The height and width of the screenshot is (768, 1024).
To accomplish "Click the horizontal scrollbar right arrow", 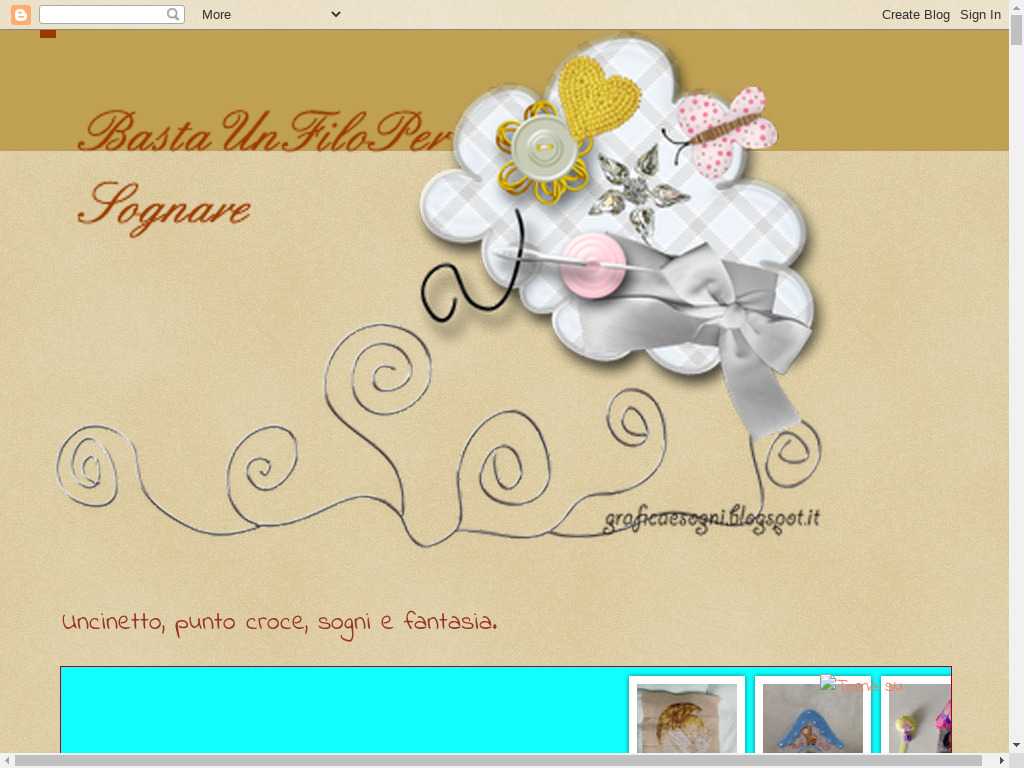I will tap(1002, 760).
